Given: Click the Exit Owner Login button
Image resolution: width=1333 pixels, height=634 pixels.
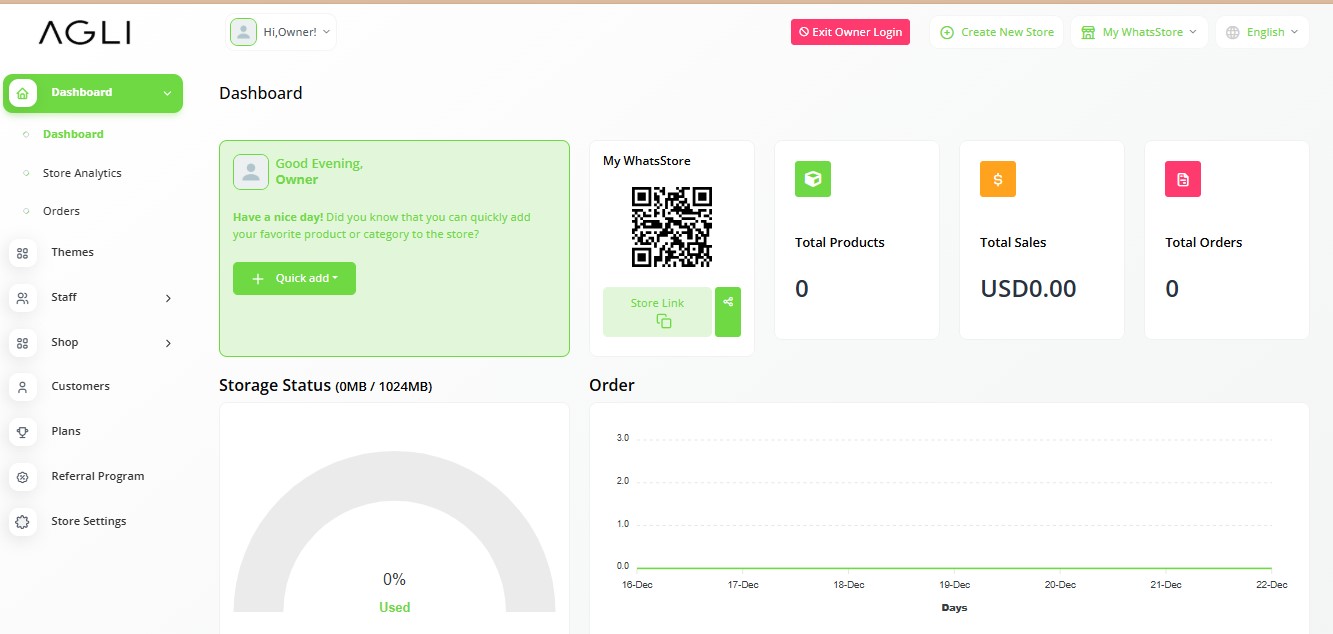Looking at the screenshot, I should tap(850, 32).
